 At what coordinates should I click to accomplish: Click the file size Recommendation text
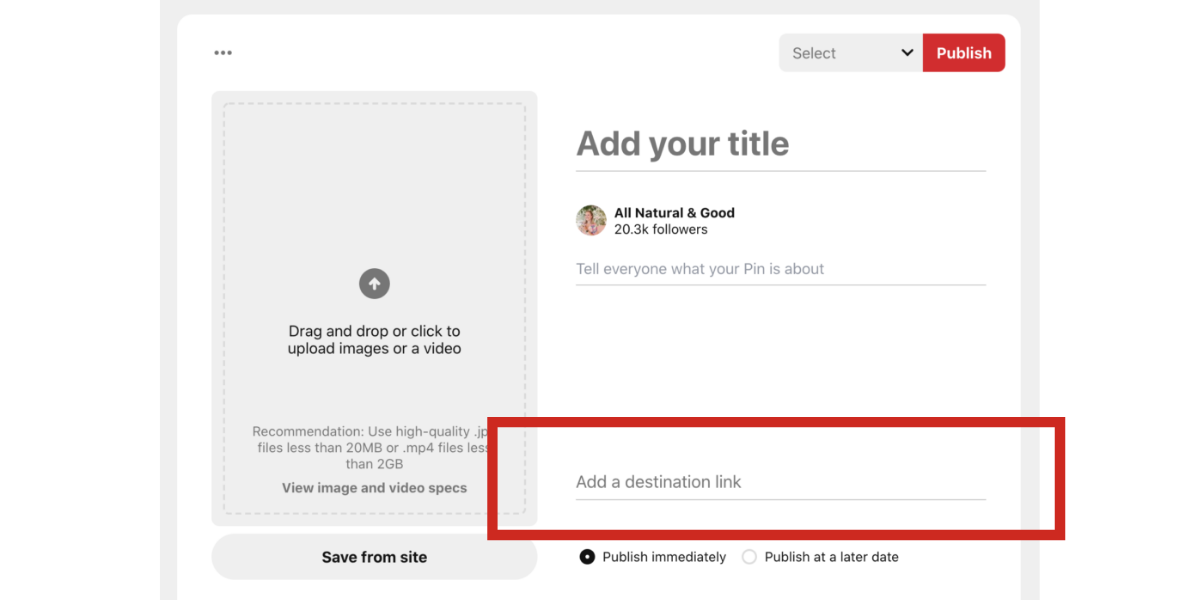coord(370,448)
